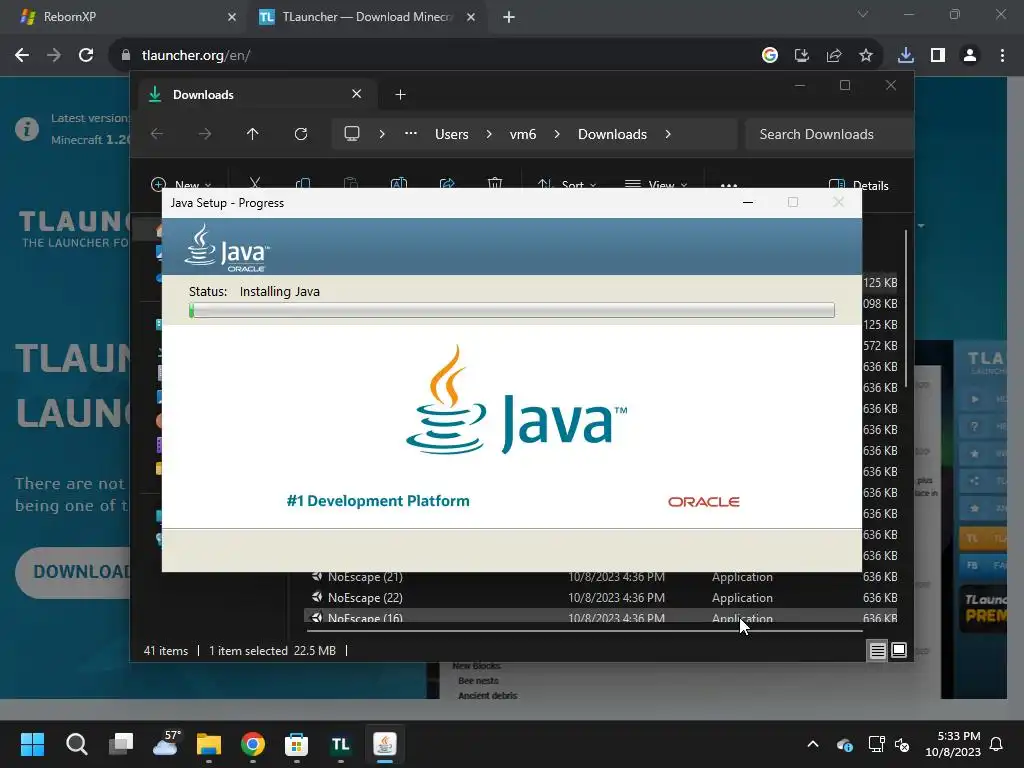The height and width of the screenshot is (768, 1024).
Task: Switch Explorer to details list view icon
Action: tap(877, 650)
